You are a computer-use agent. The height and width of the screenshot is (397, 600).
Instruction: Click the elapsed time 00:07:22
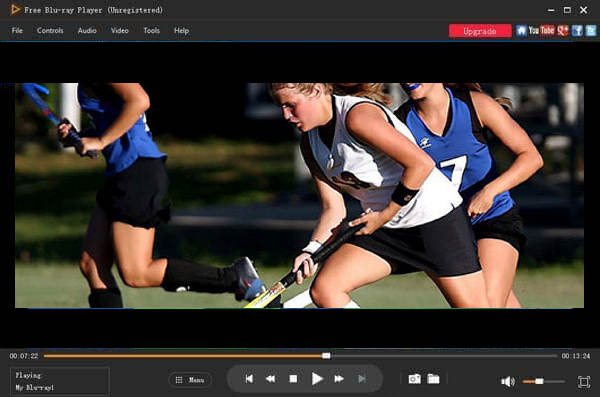(x=24, y=356)
